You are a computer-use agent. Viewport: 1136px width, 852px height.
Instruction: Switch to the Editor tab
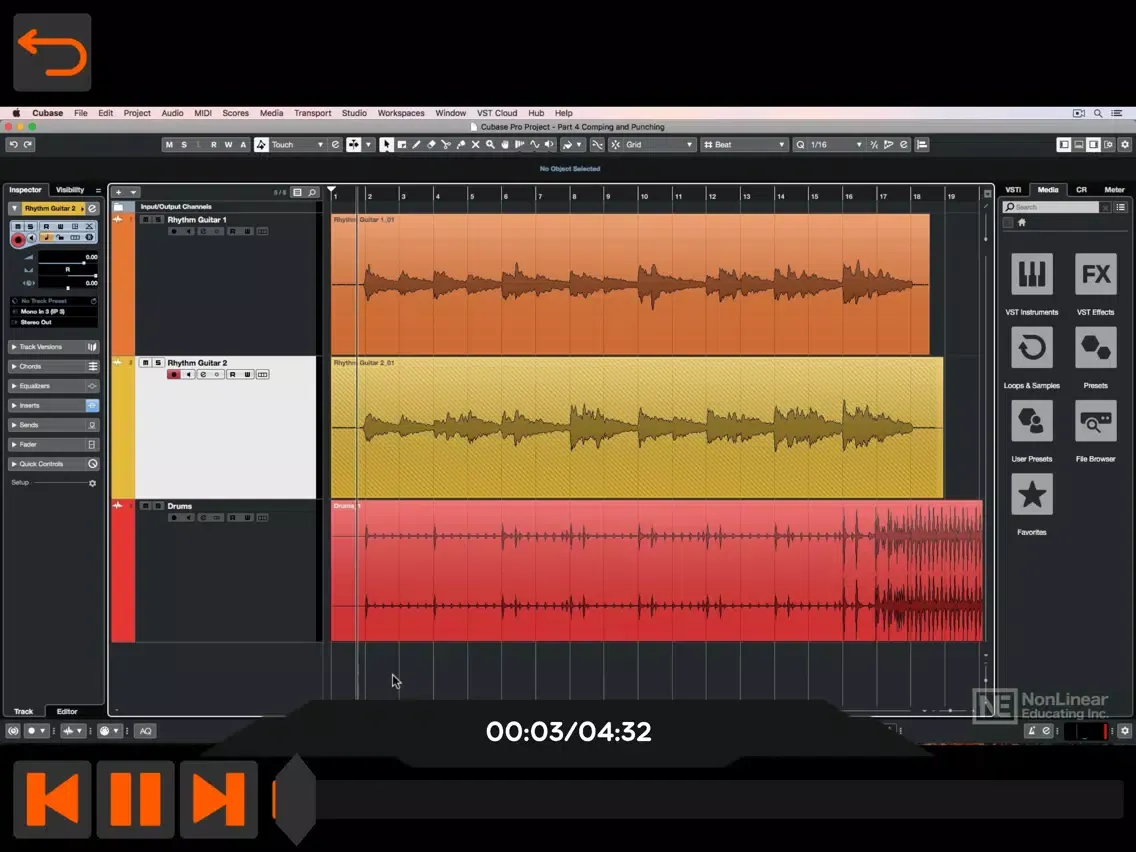click(x=67, y=711)
